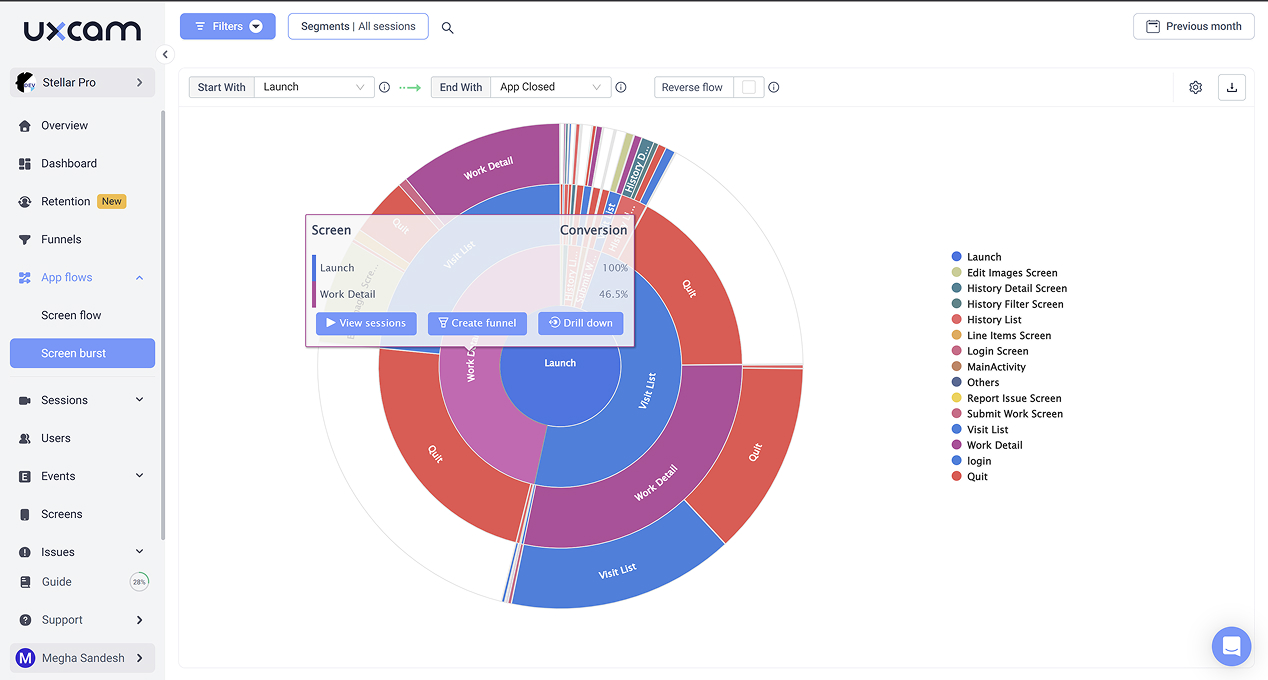This screenshot has height=680, width=1268.
Task: Toggle Work Detail series in legend
Action: point(993,445)
